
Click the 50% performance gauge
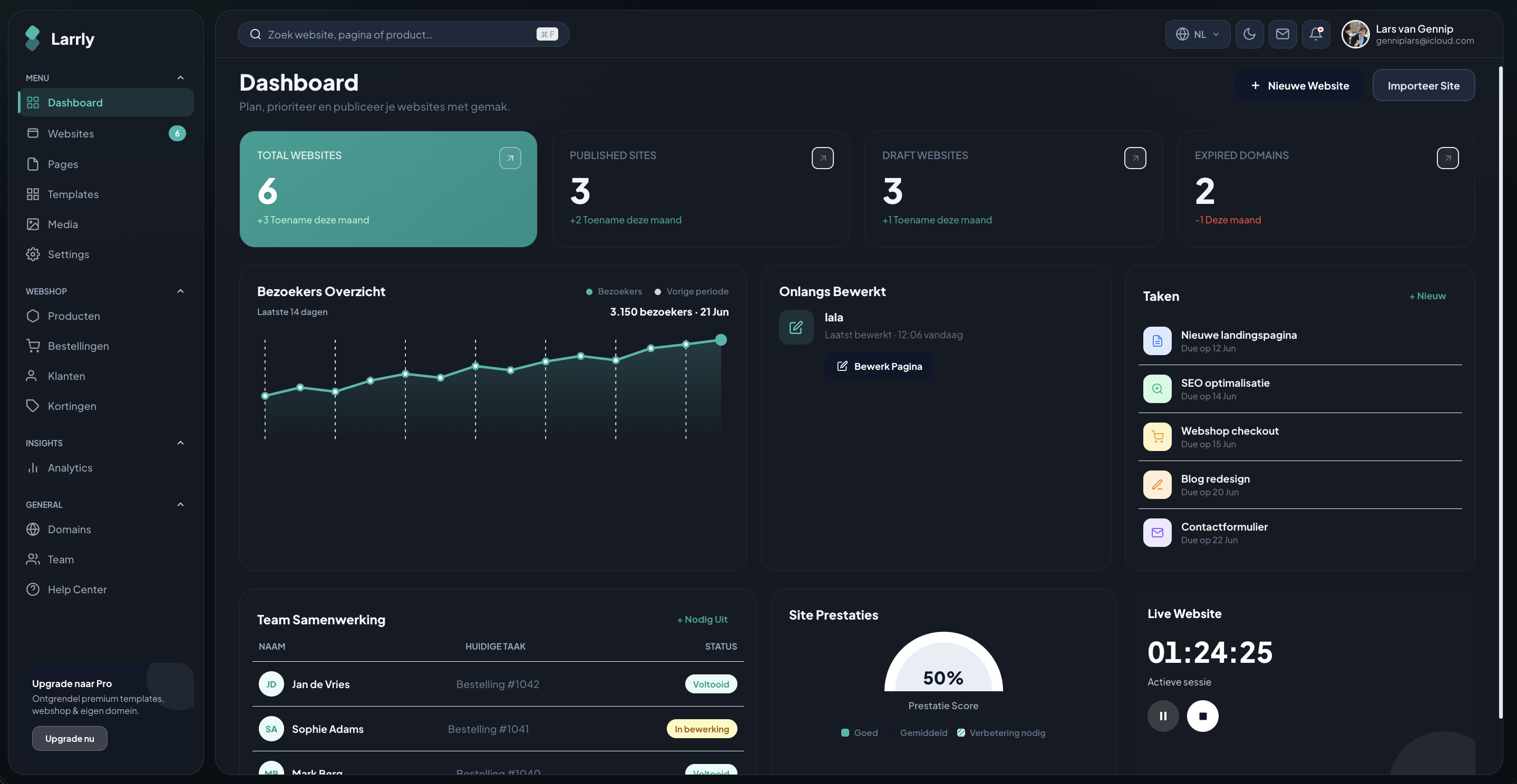click(944, 662)
